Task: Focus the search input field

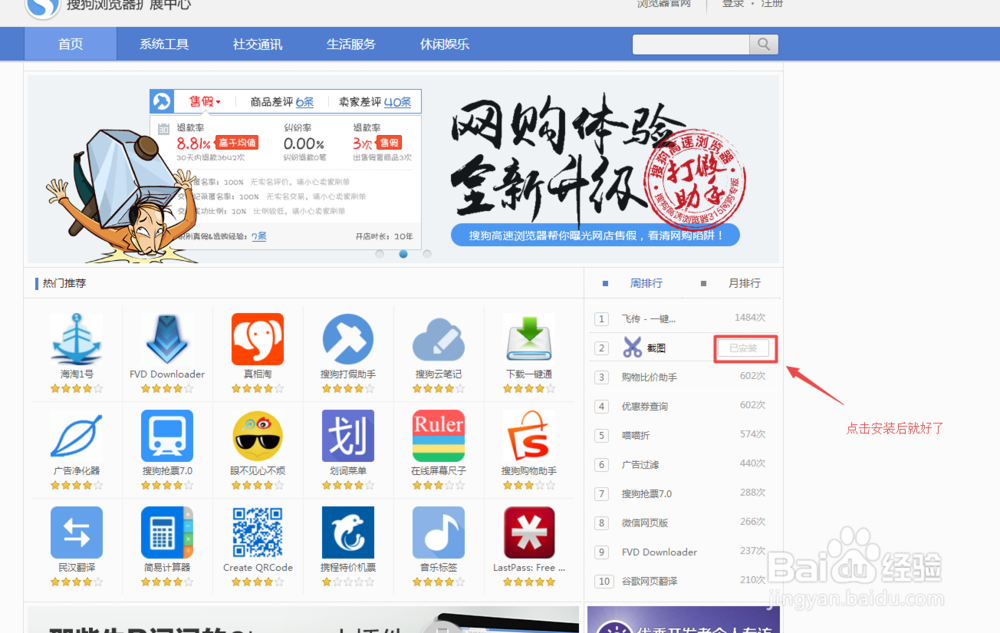Action: (691, 45)
